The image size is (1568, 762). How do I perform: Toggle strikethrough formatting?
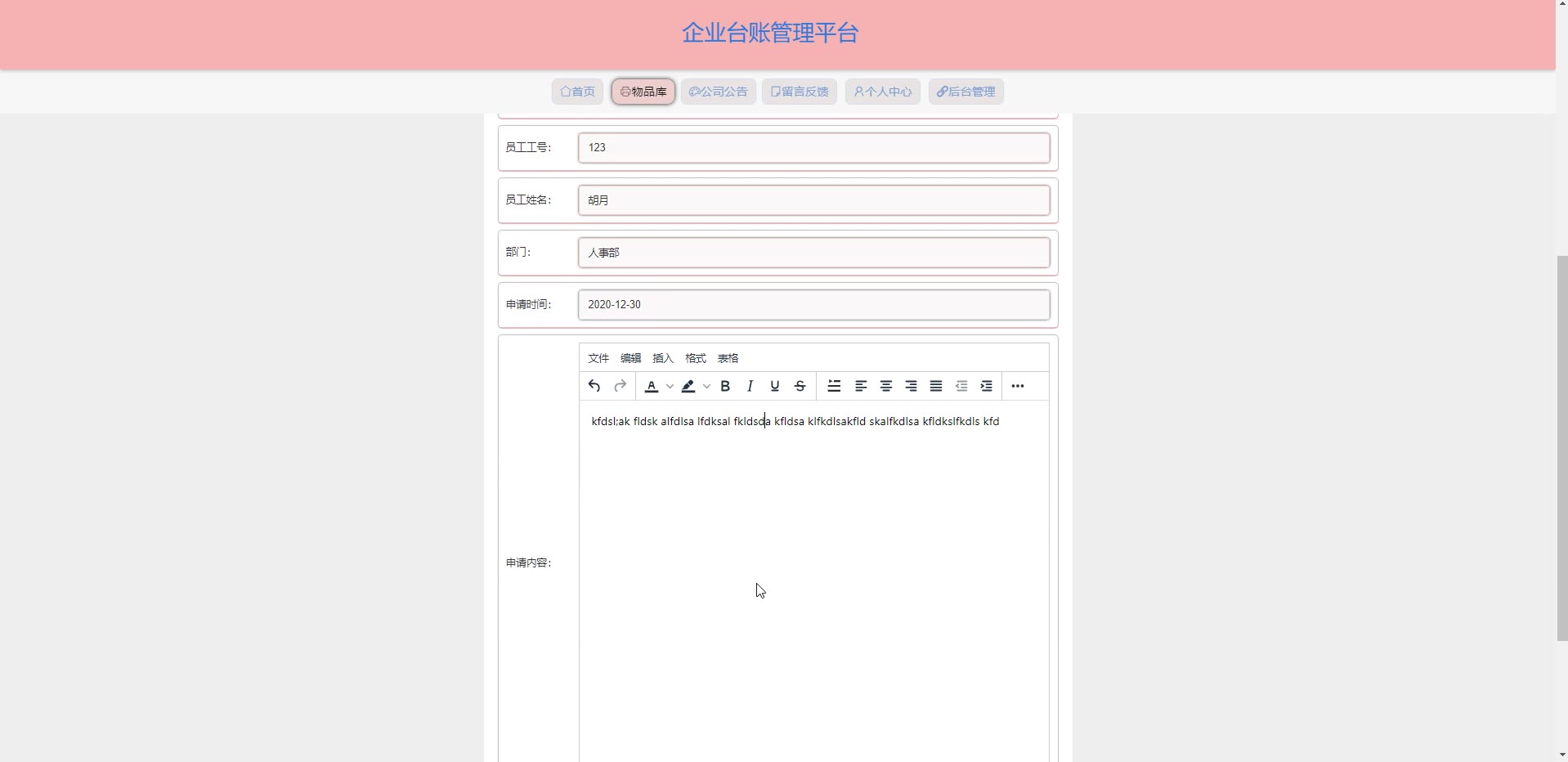point(800,386)
